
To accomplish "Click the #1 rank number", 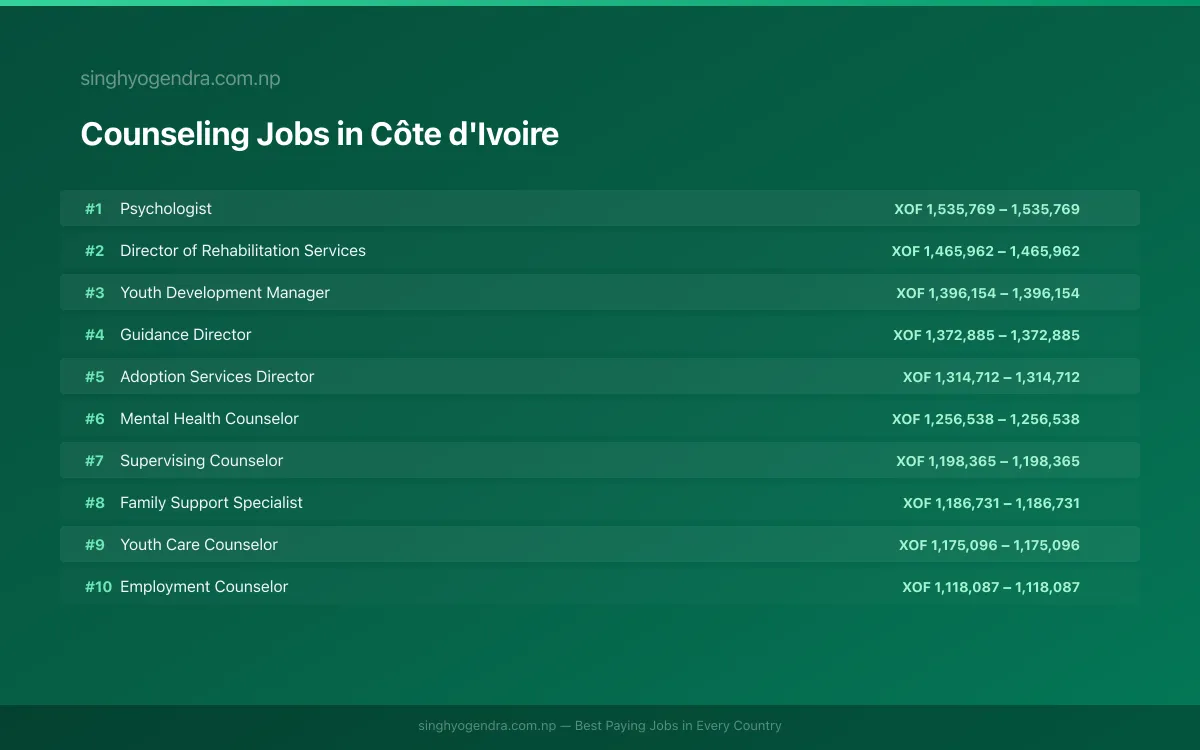I will tap(94, 209).
